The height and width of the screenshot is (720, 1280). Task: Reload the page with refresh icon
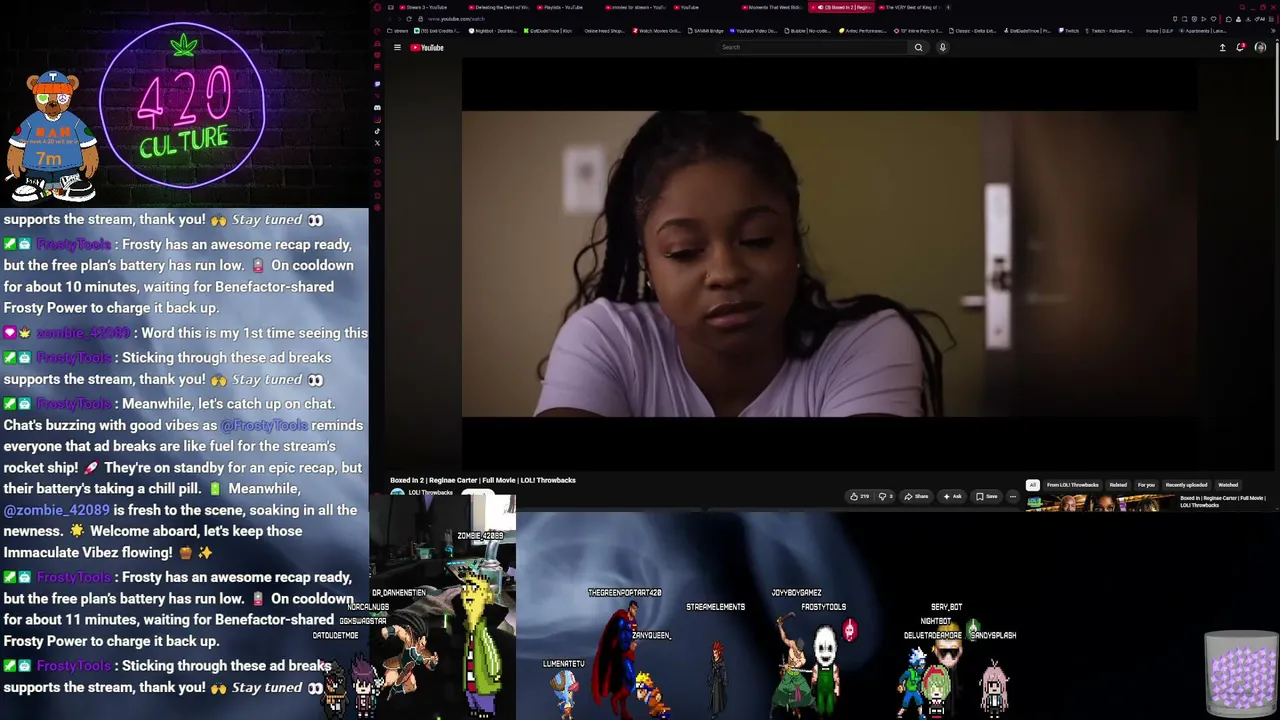410,19
